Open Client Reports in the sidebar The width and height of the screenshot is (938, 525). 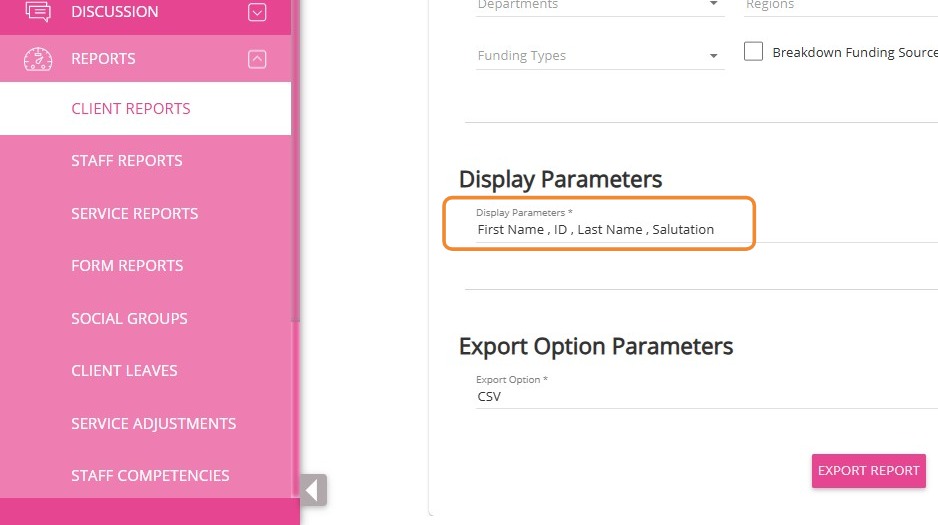[131, 109]
